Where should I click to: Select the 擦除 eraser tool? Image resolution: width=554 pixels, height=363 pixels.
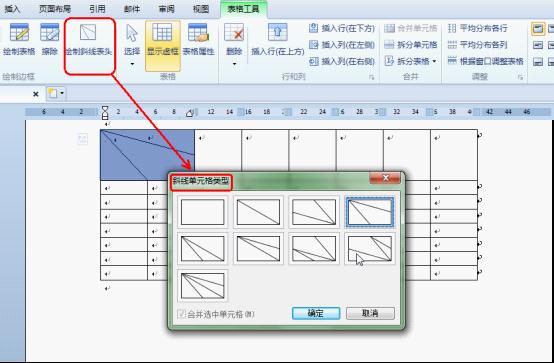point(49,39)
